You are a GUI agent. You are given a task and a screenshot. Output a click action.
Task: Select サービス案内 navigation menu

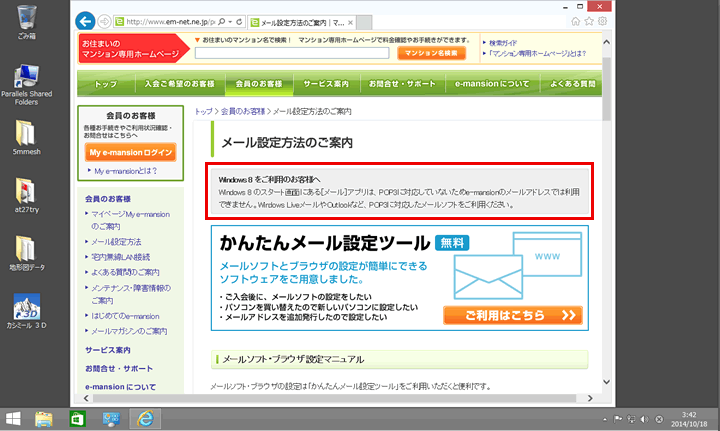326,84
